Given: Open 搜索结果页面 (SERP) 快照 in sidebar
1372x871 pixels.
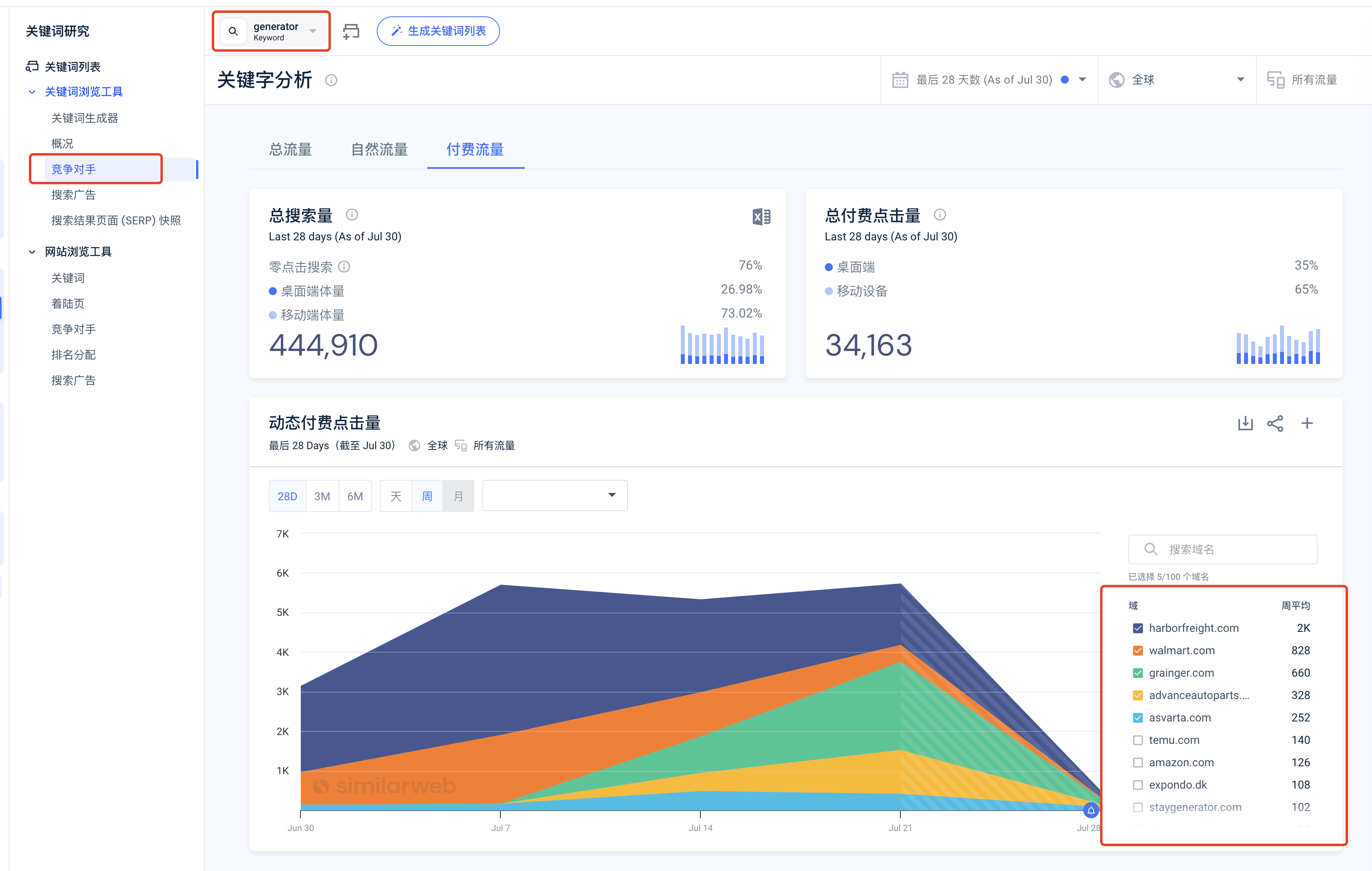Looking at the screenshot, I should tap(116, 220).
